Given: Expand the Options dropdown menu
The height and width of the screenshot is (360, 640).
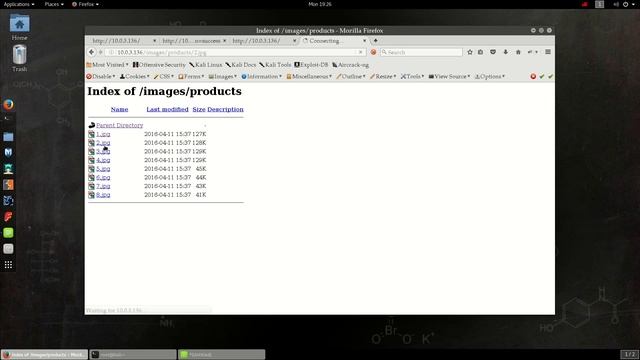Looking at the screenshot, I should [x=490, y=77].
